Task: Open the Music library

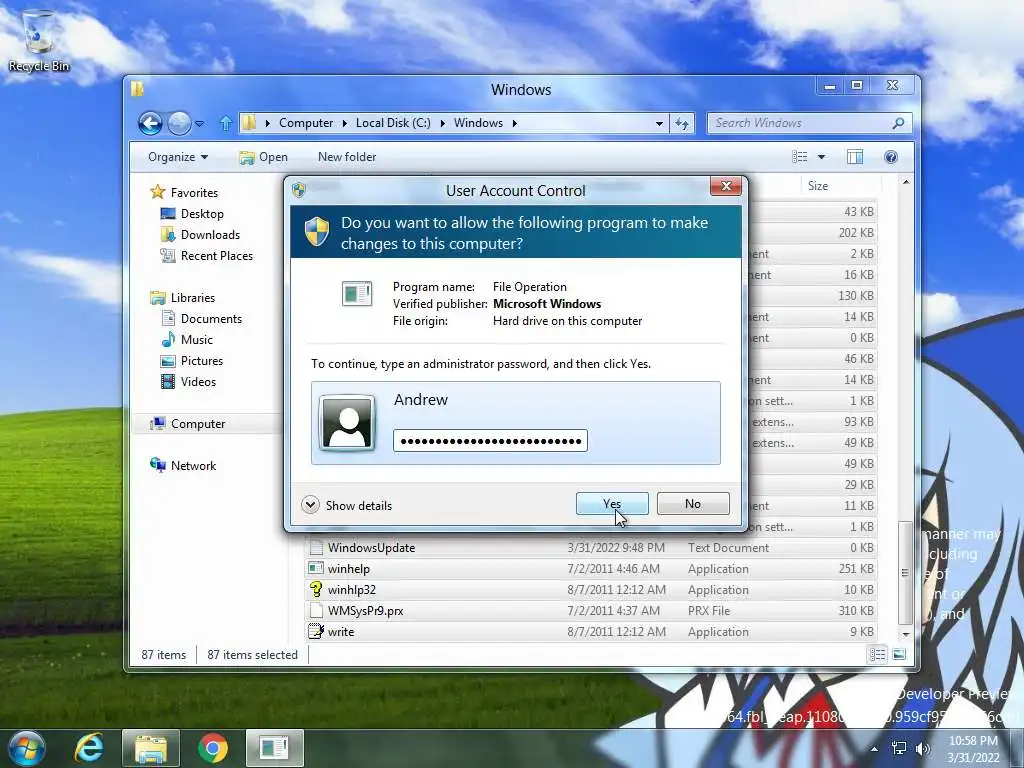Action: click(187, 340)
